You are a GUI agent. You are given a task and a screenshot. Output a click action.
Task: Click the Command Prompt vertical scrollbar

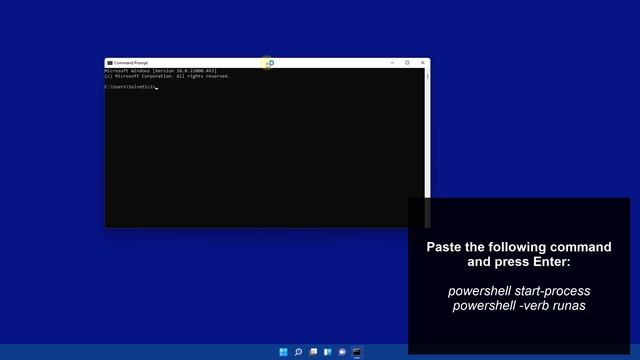[x=427, y=148]
